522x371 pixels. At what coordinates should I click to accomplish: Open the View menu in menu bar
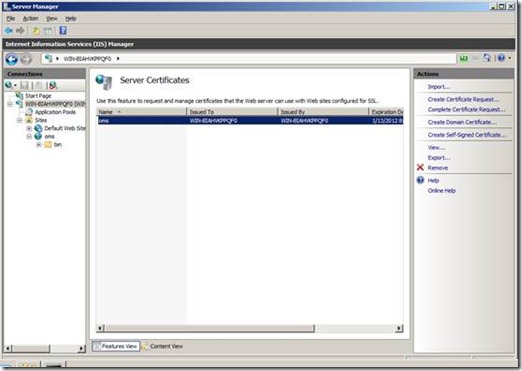coord(51,18)
